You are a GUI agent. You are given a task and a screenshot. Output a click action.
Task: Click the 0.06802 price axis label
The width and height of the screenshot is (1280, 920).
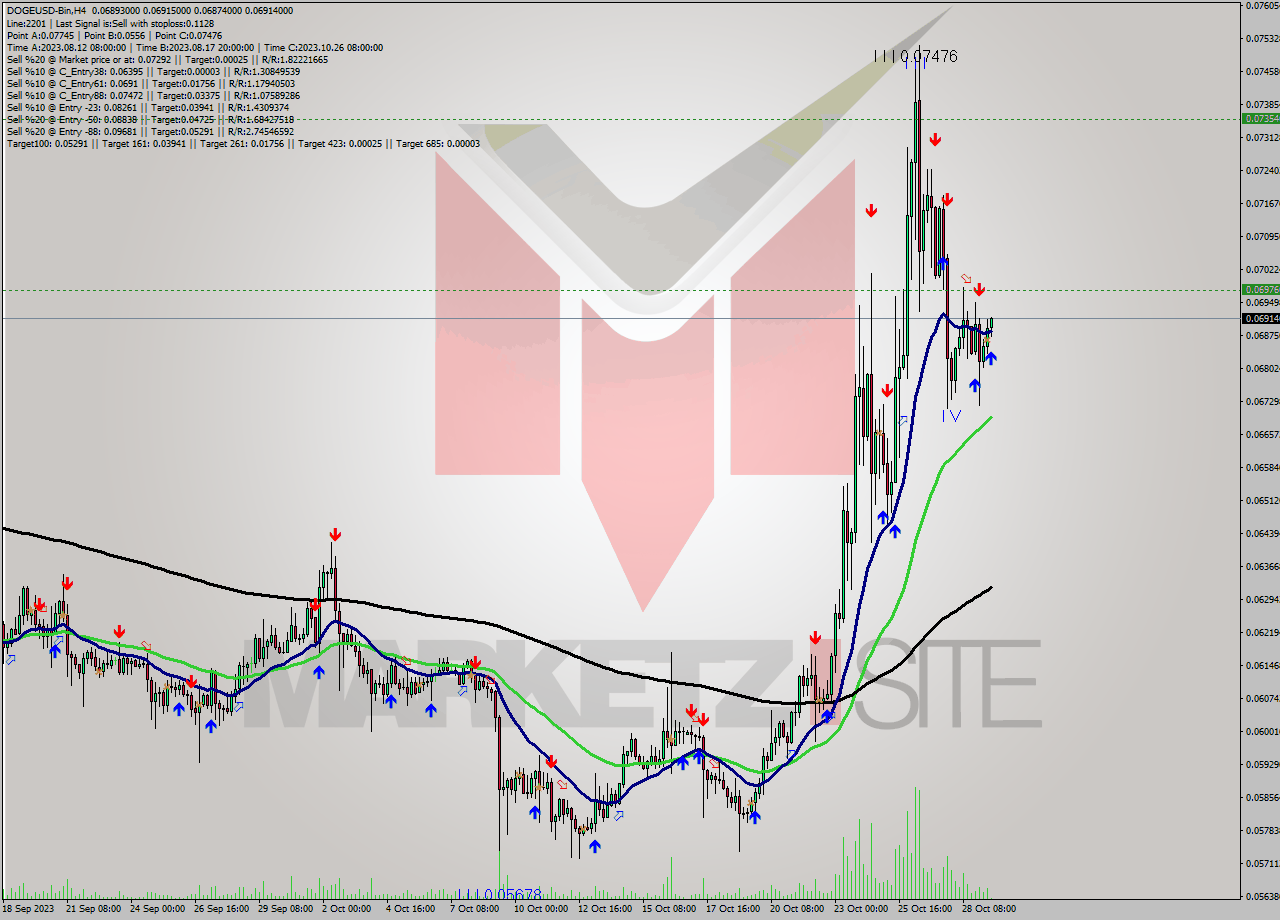pos(1262,368)
